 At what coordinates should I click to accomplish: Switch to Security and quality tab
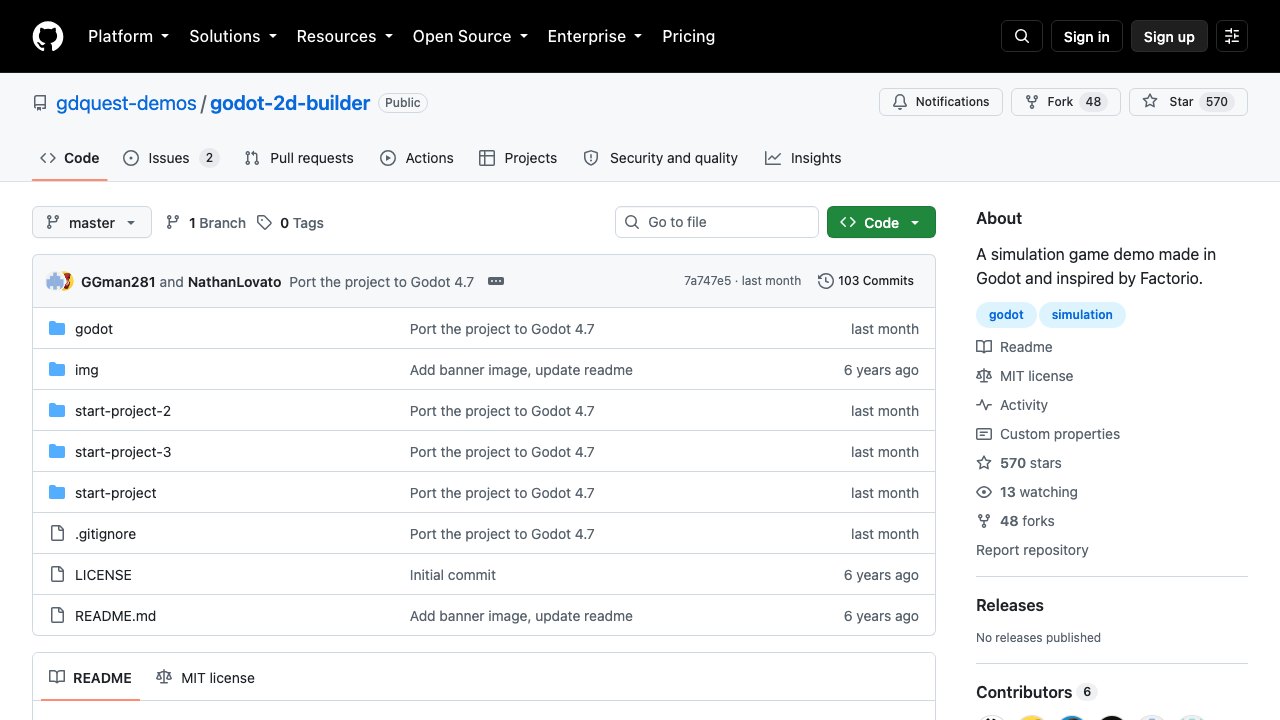click(x=661, y=158)
